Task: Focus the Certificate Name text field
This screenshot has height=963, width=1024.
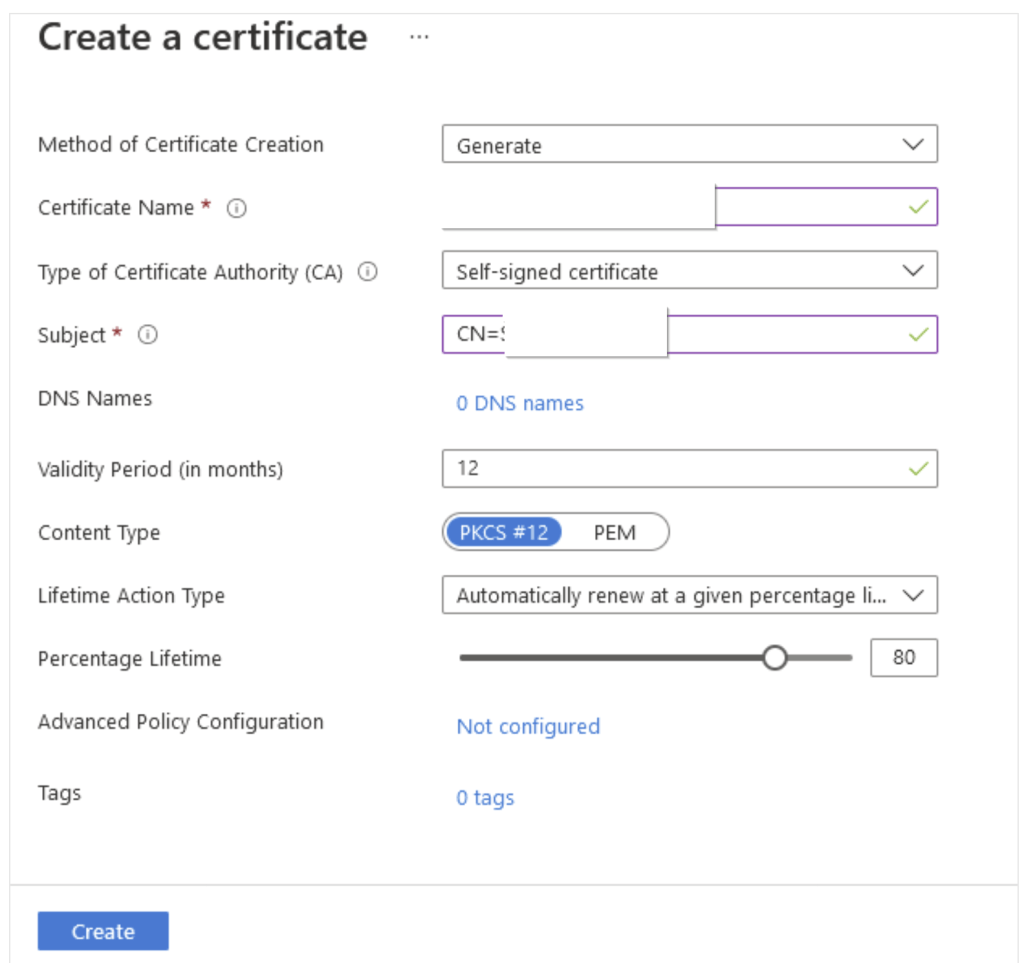Action: [x=810, y=207]
